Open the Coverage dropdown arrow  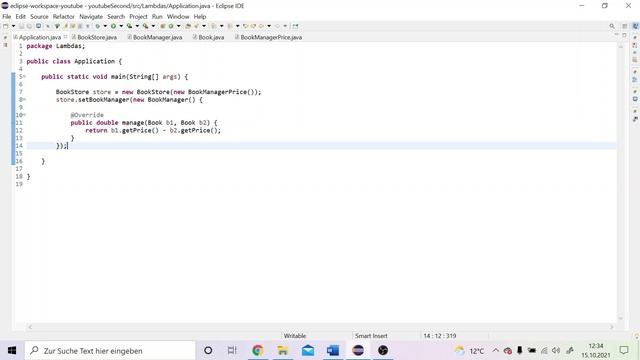point(137,26)
